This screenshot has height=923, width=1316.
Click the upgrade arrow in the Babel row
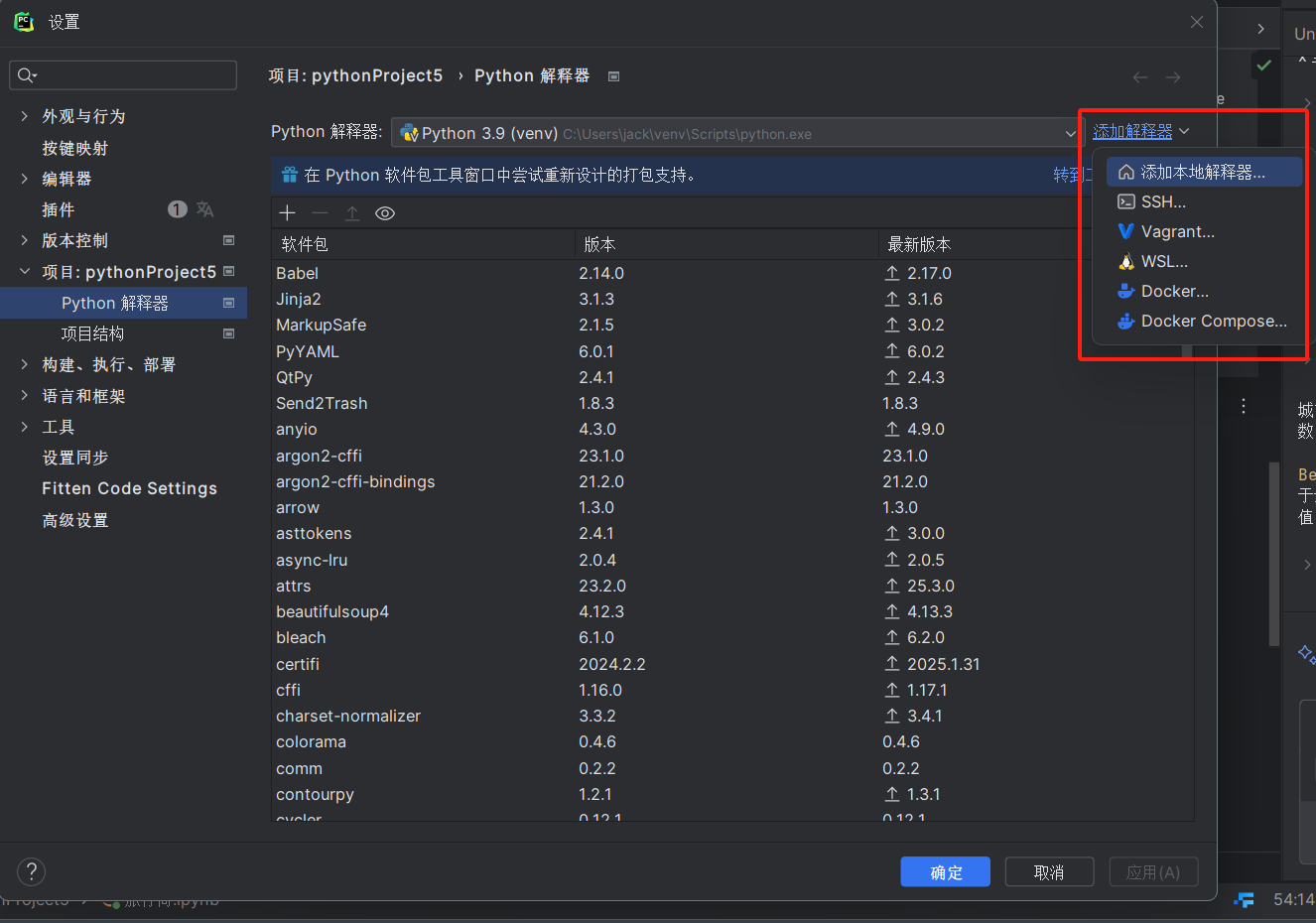tap(892, 273)
